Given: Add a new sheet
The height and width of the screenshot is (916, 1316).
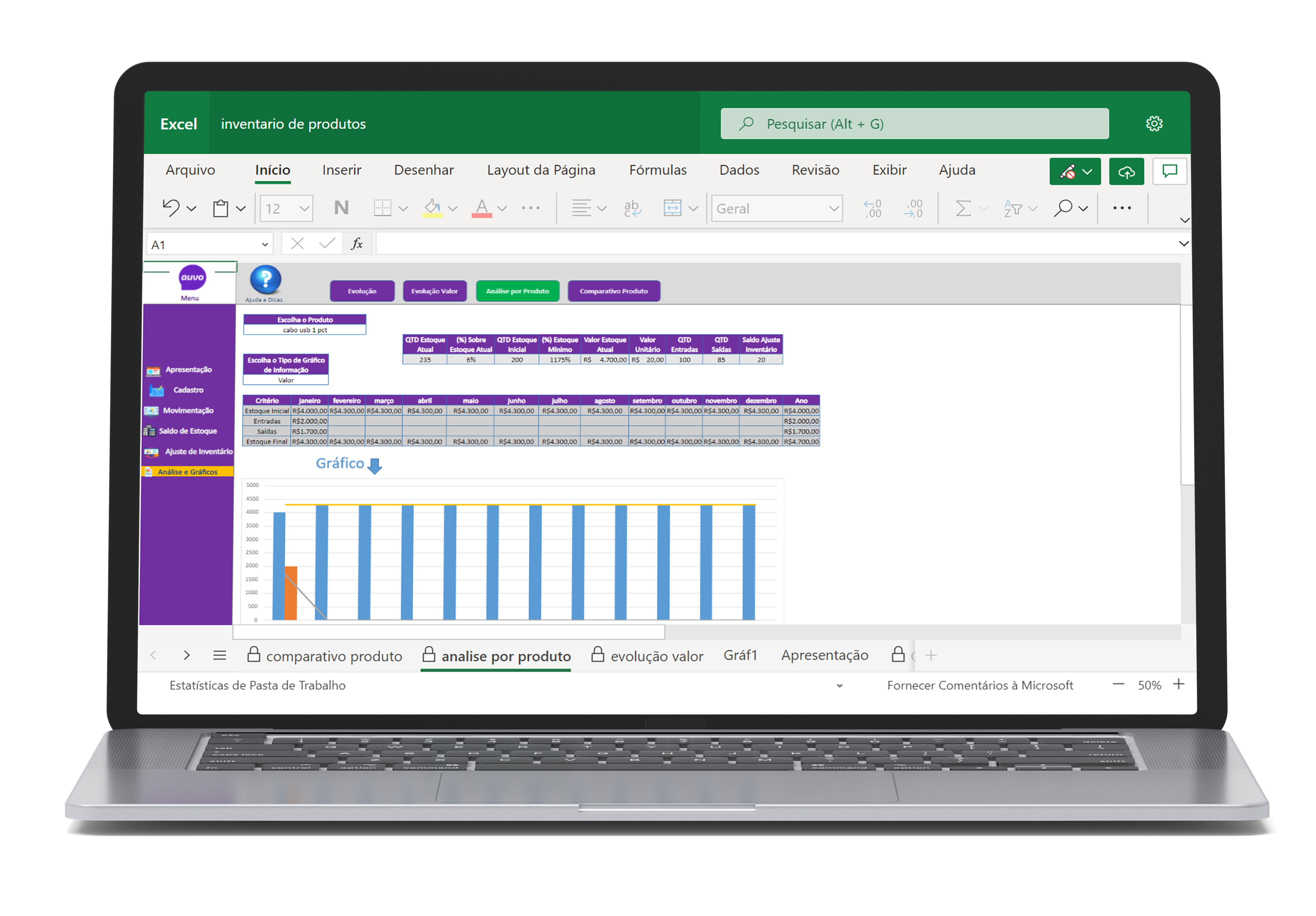Looking at the screenshot, I should click(x=931, y=655).
